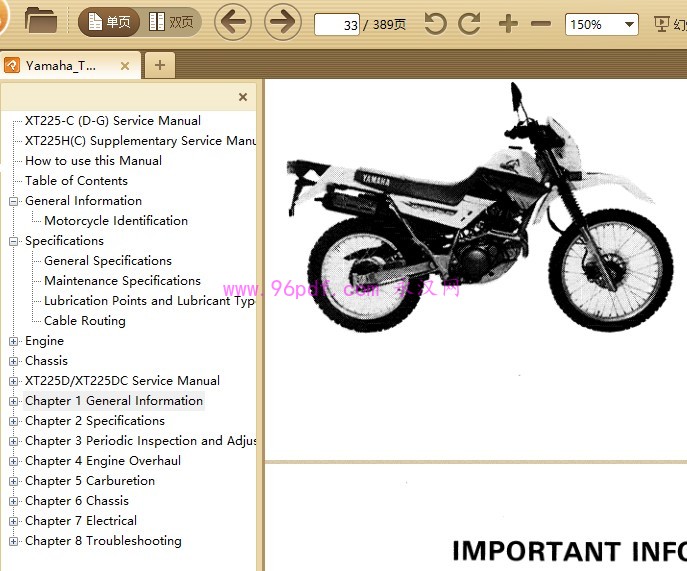Expand Chapter 8 Troubleshooting node

(14, 541)
